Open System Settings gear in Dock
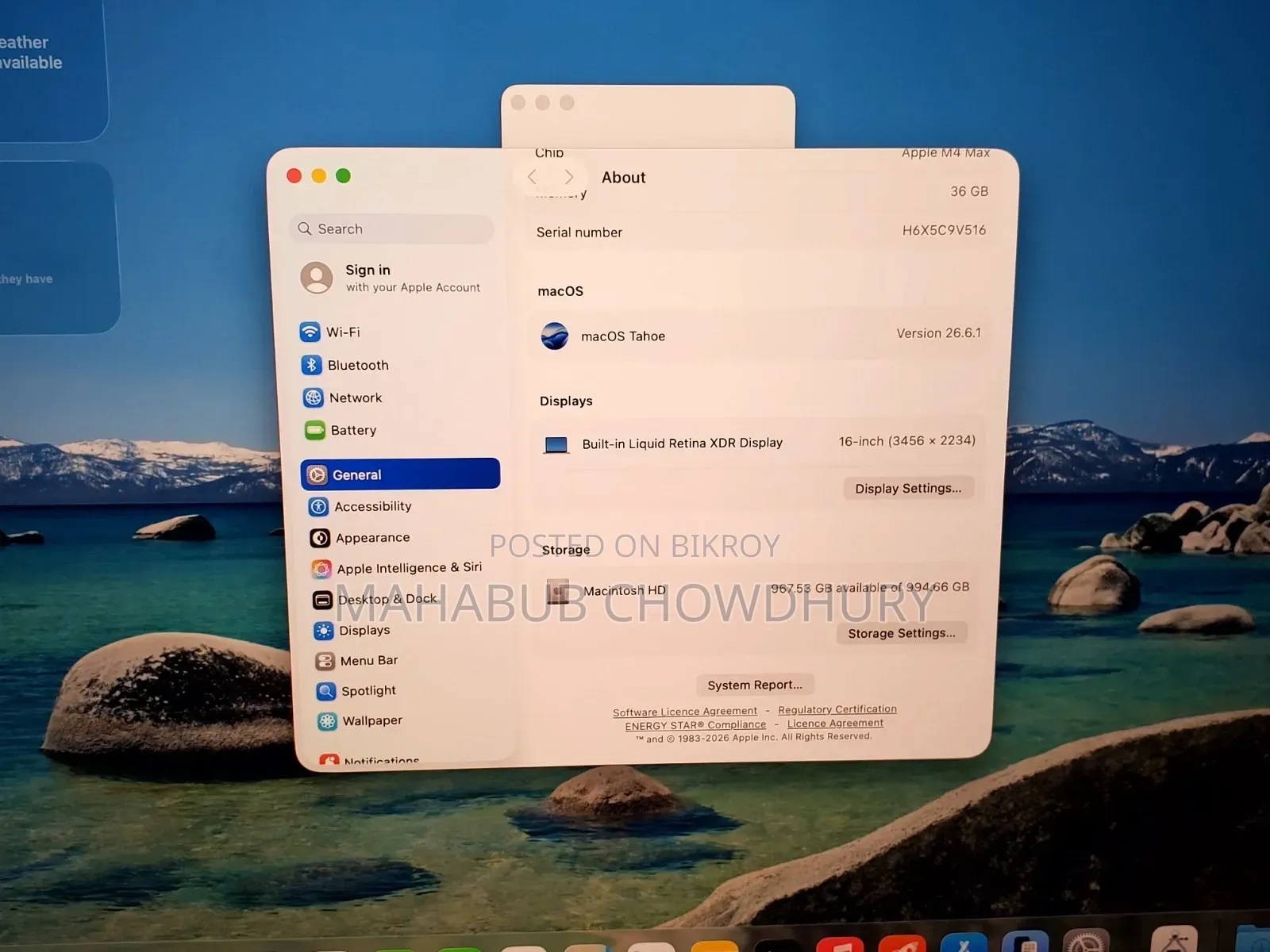The width and height of the screenshot is (1270, 952). (1086, 941)
